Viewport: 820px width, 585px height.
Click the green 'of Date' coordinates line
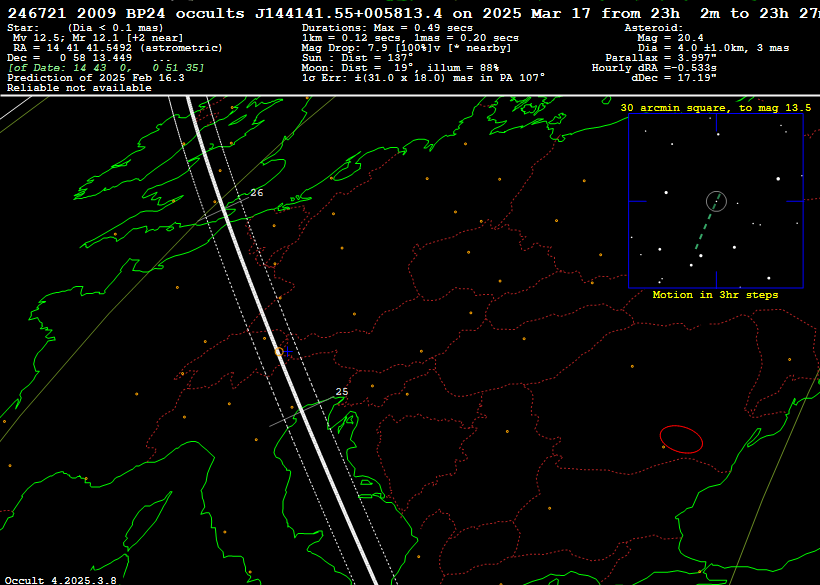pos(106,68)
